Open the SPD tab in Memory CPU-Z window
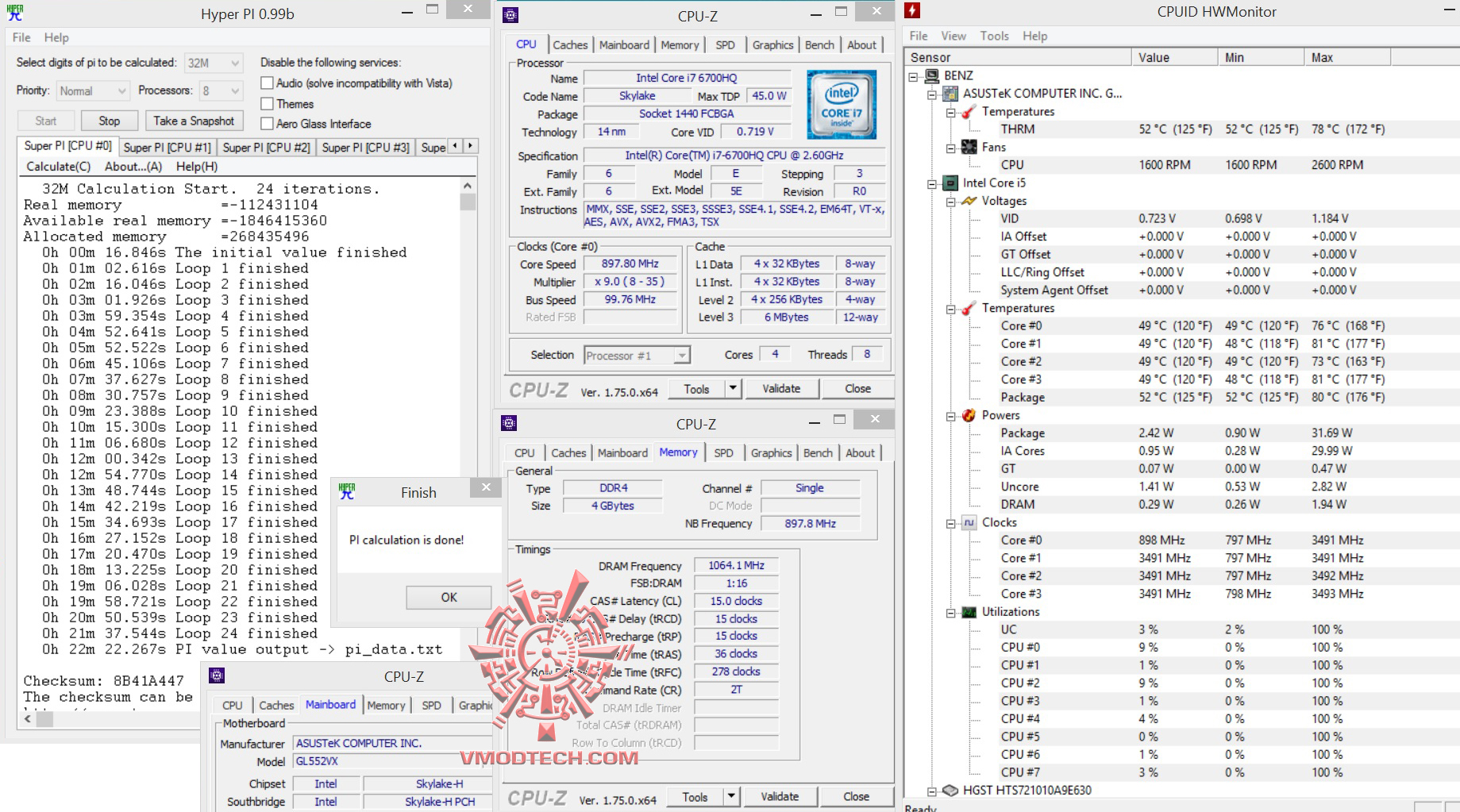Screen dimensions: 1460x812 [x=723, y=453]
